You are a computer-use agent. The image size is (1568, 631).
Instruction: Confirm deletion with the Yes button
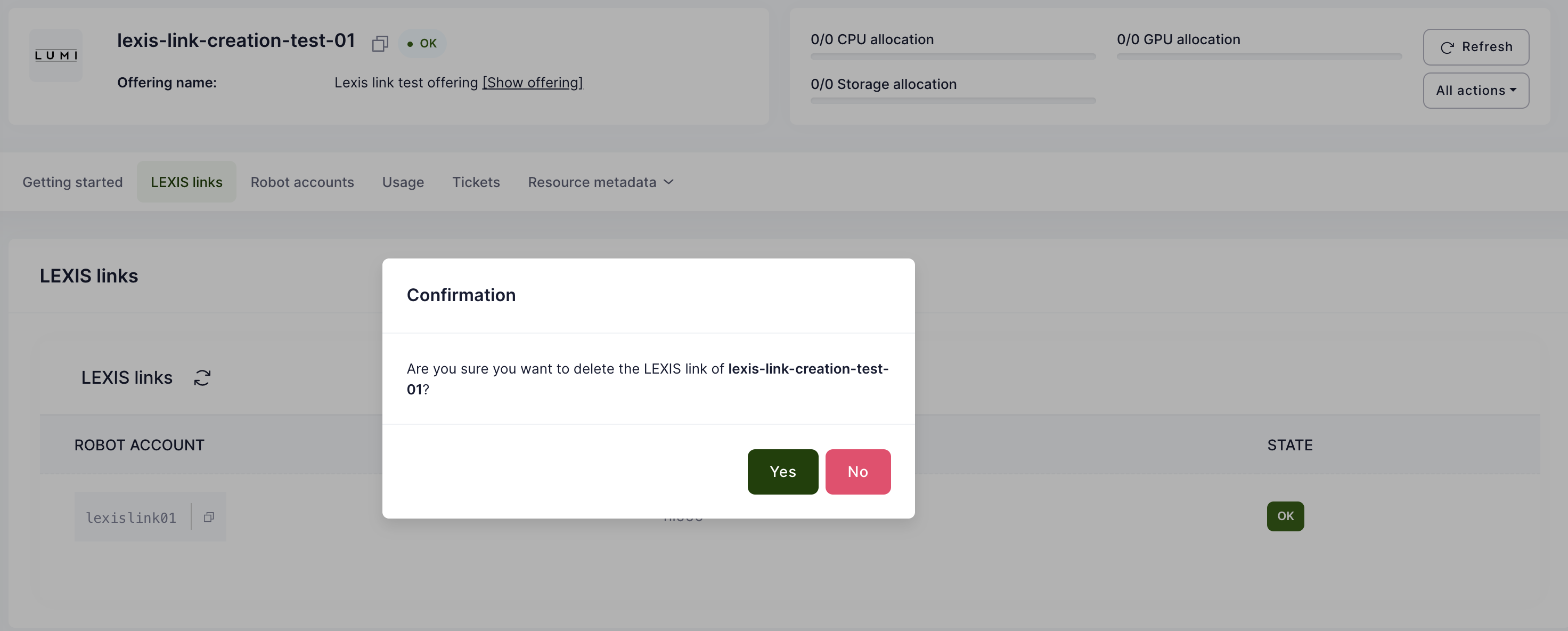(782, 472)
